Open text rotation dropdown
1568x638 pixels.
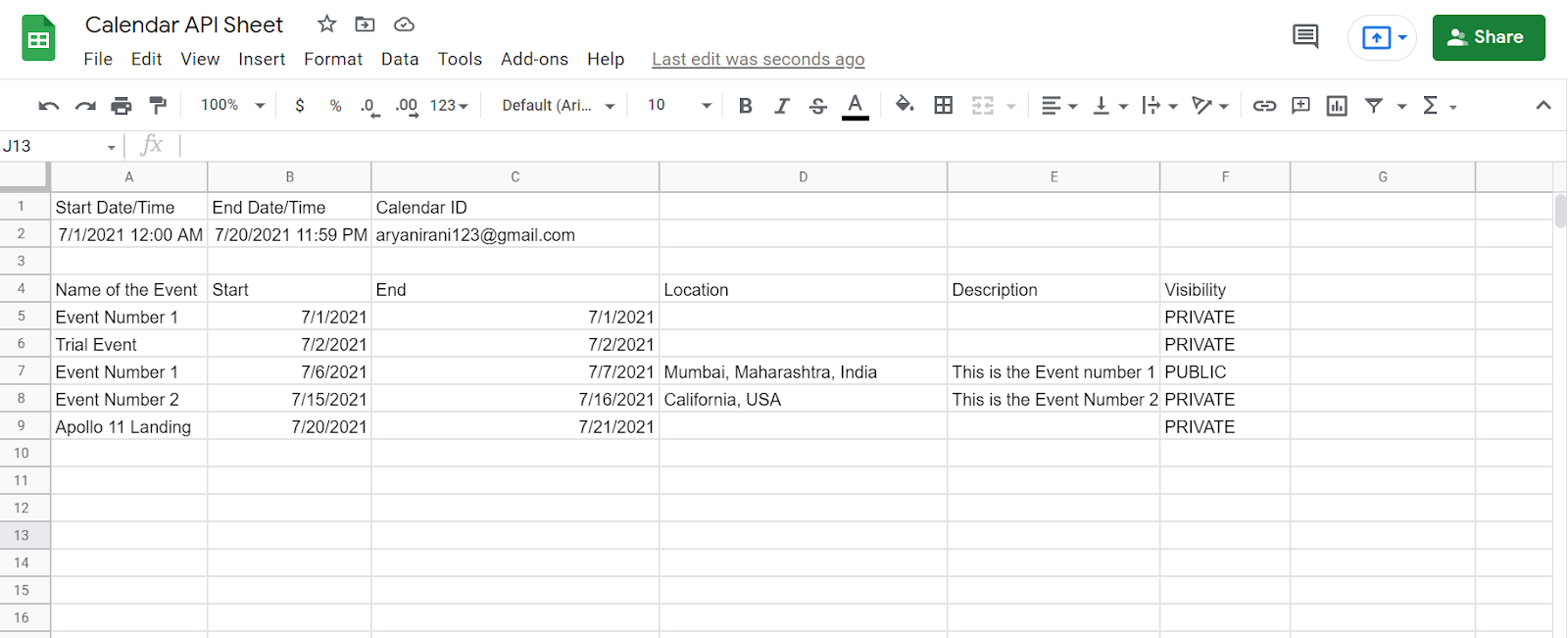coord(1210,106)
